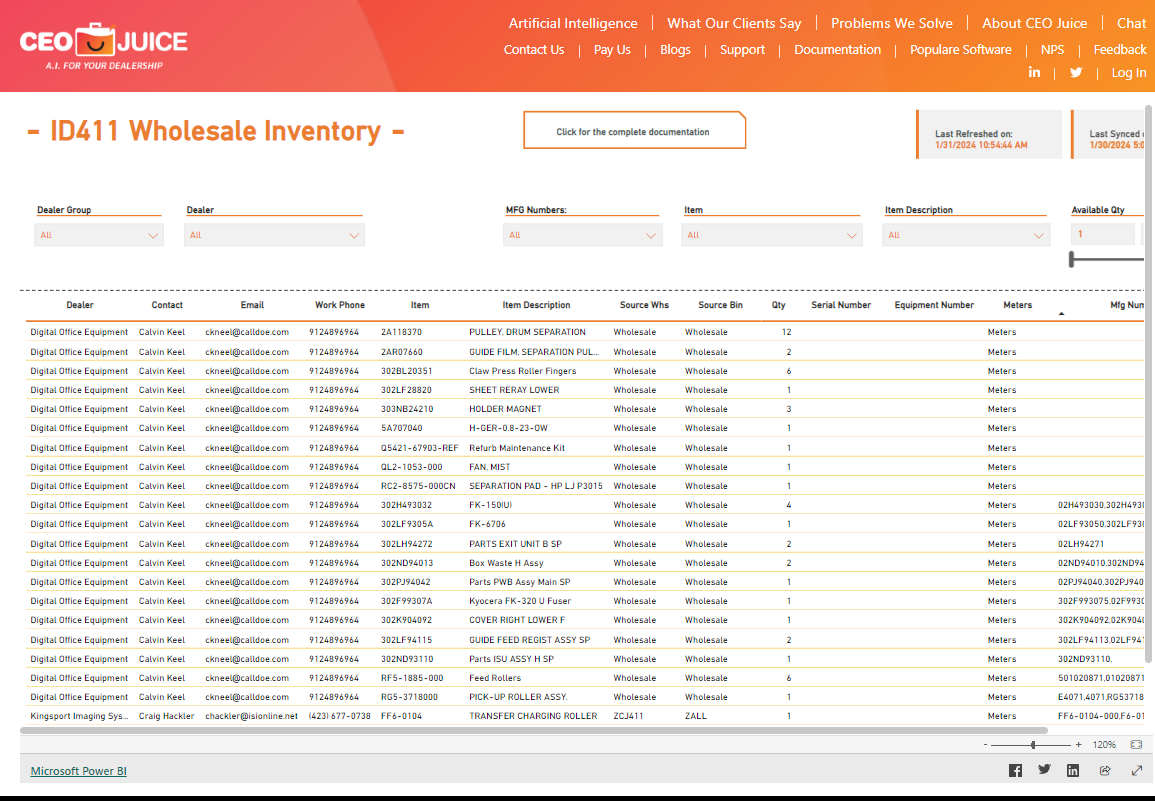Go to Pay Us page
The image size is (1155, 801).
(x=612, y=49)
